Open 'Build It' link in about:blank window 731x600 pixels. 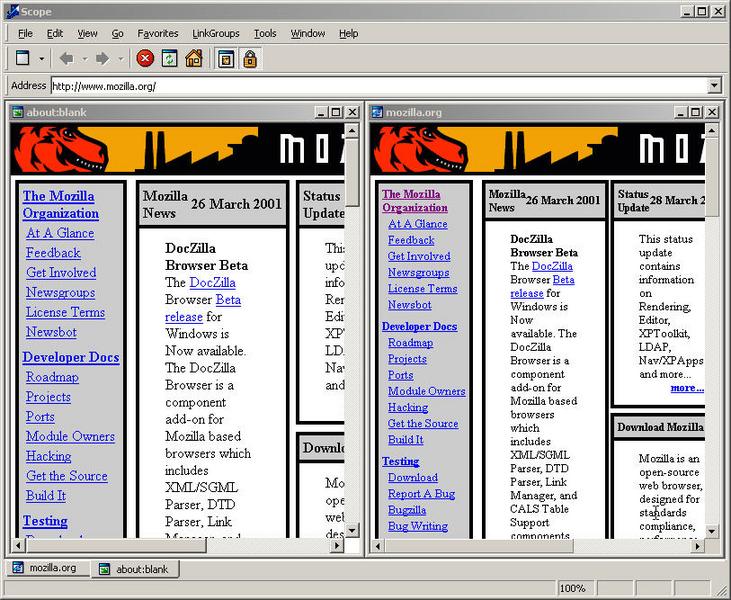tap(46, 495)
